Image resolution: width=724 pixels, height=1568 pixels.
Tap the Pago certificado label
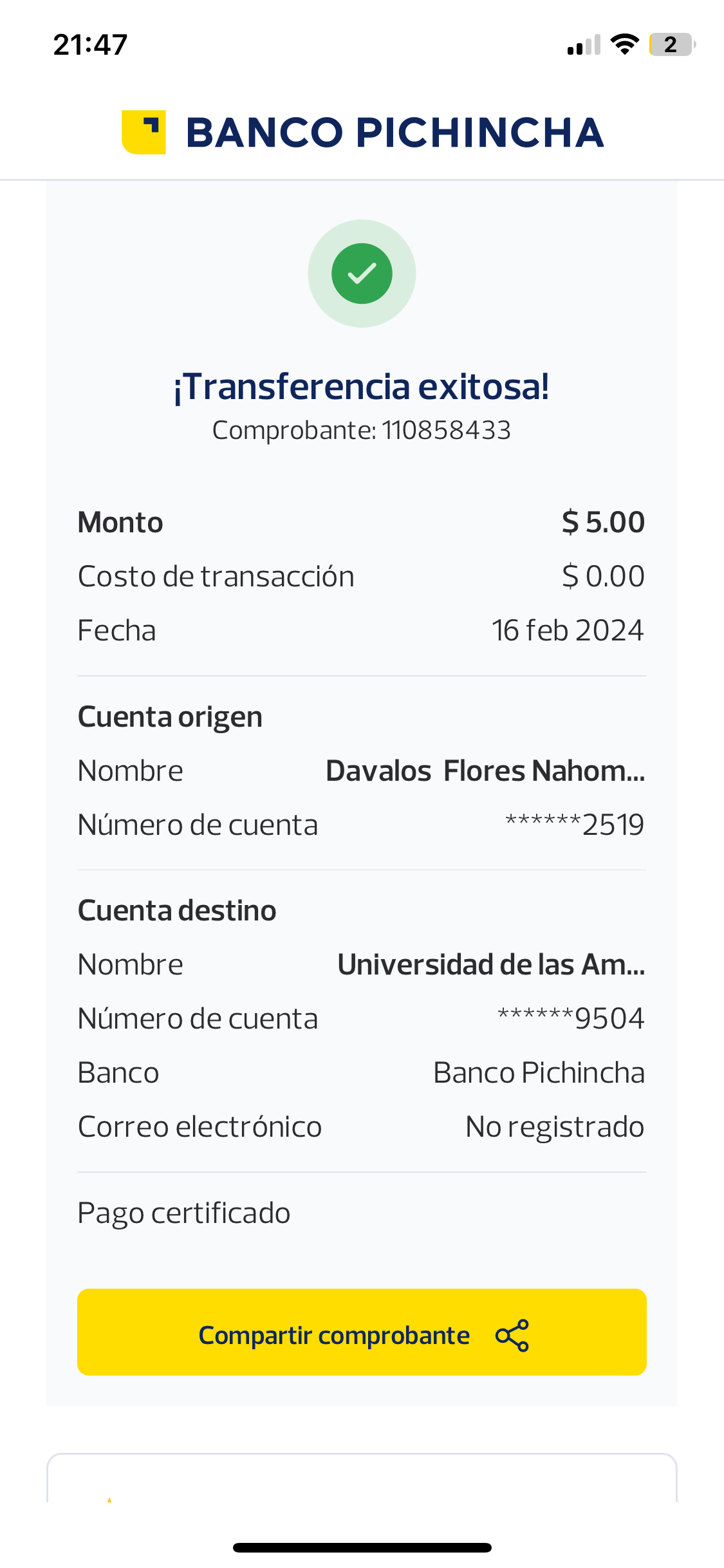[184, 1213]
